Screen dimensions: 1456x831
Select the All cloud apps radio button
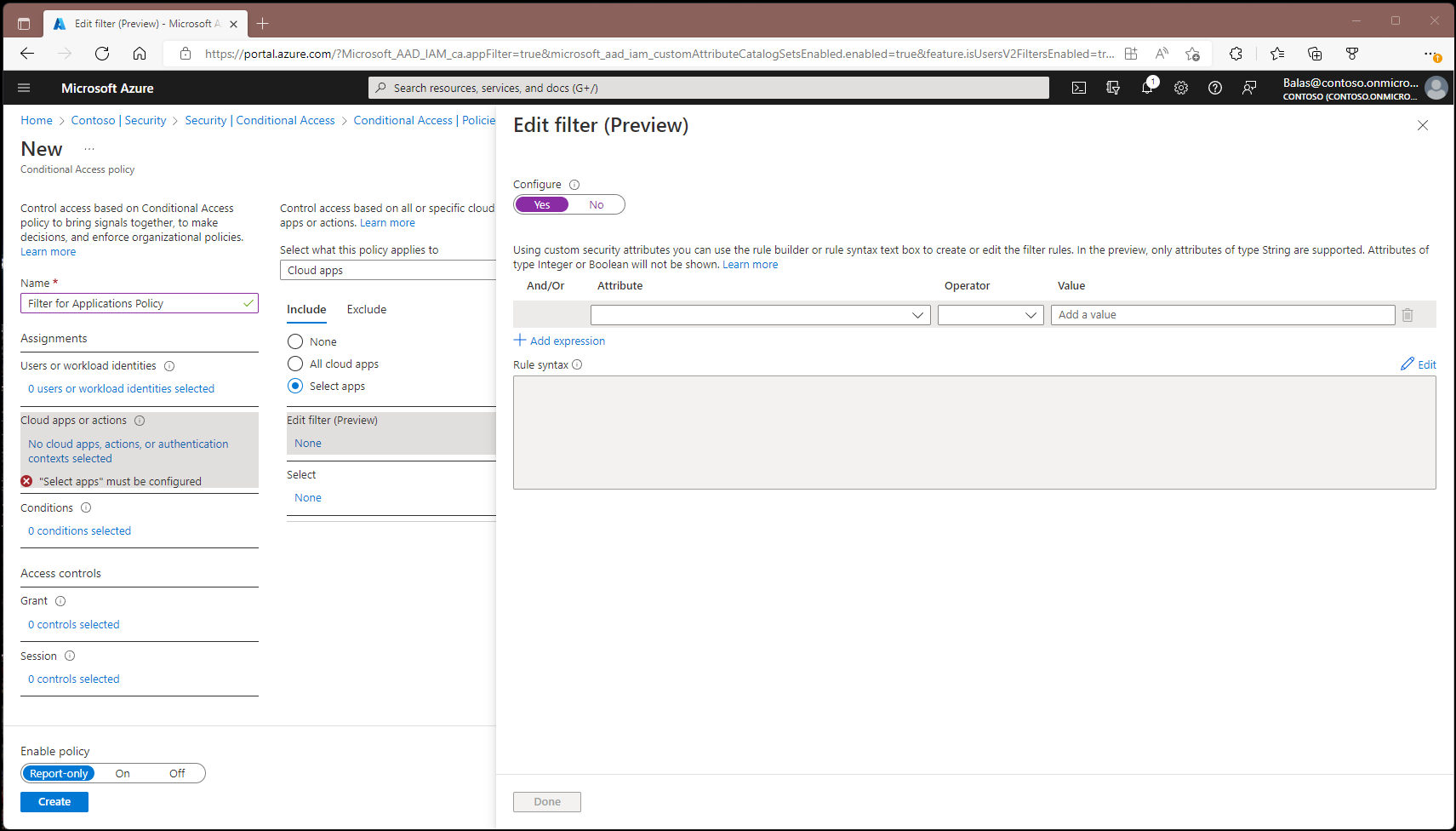click(295, 364)
